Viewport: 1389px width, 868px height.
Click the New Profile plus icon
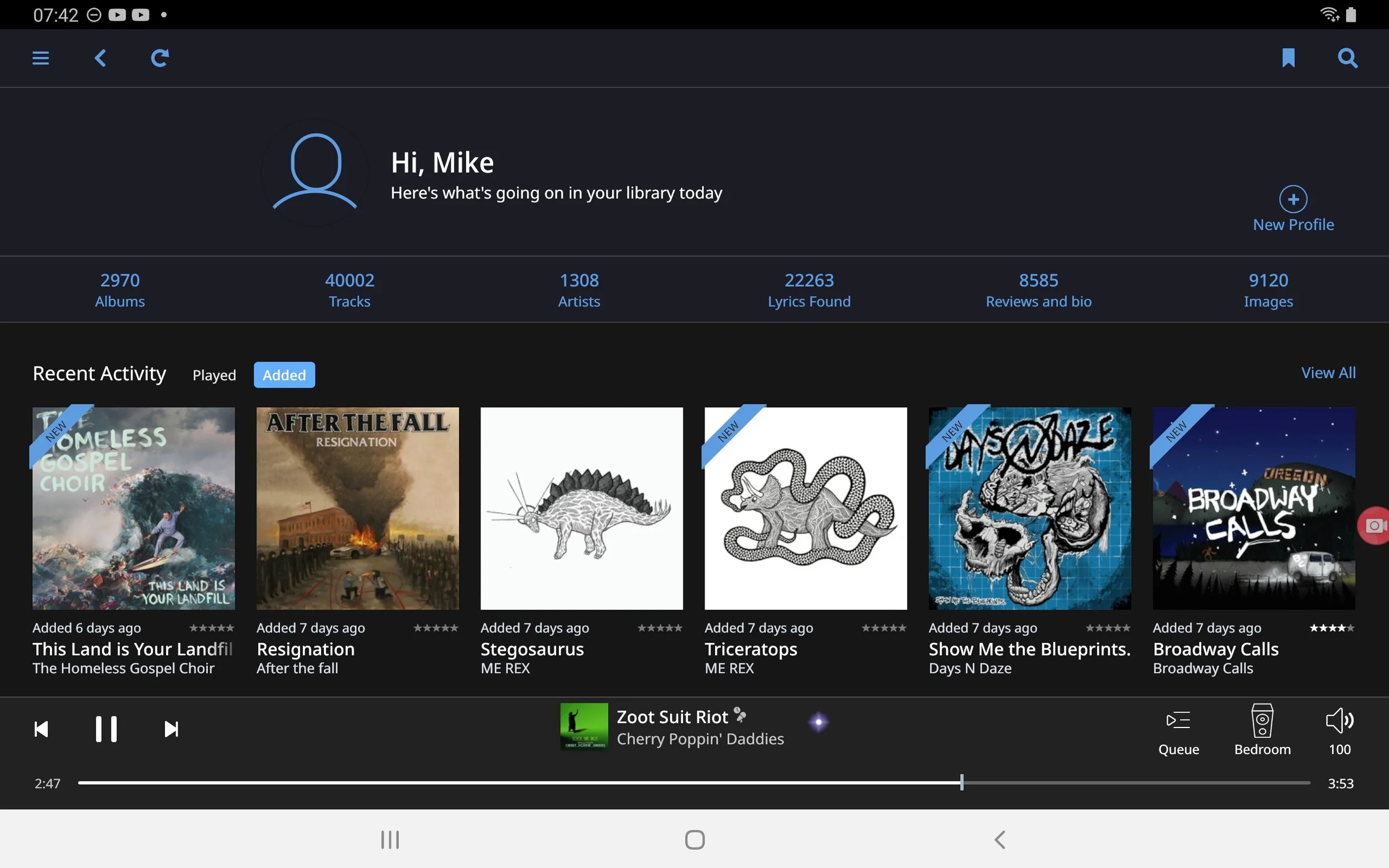[1293, 199]
